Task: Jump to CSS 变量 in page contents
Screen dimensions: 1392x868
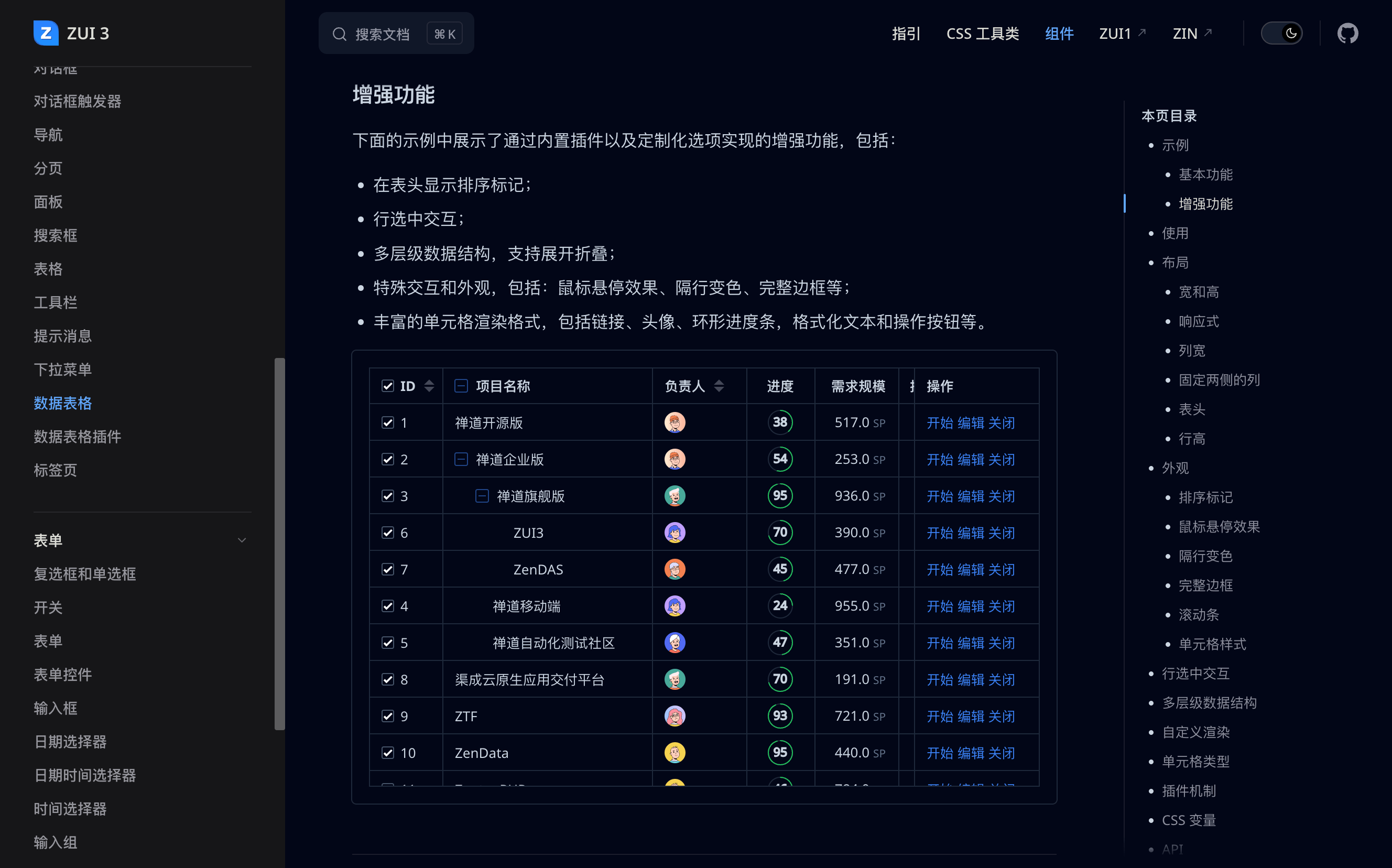Action: (x=1188, y=820)
